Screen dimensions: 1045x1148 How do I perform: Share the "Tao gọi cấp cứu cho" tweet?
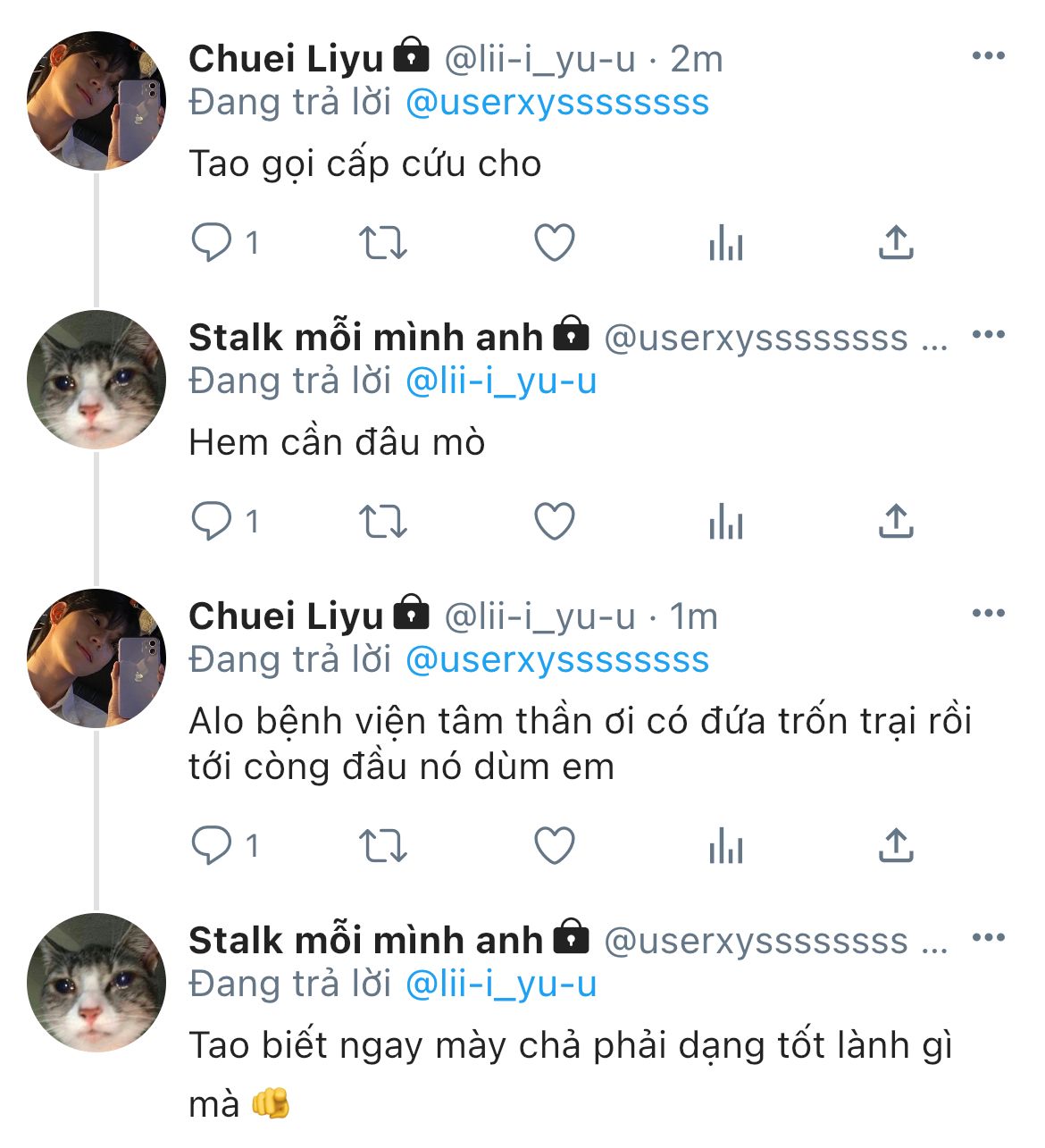[x=896, y=242]
